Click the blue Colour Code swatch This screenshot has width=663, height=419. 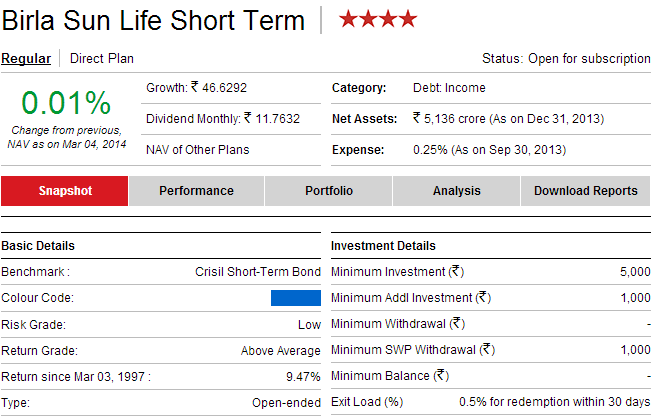tap(295, 298)
